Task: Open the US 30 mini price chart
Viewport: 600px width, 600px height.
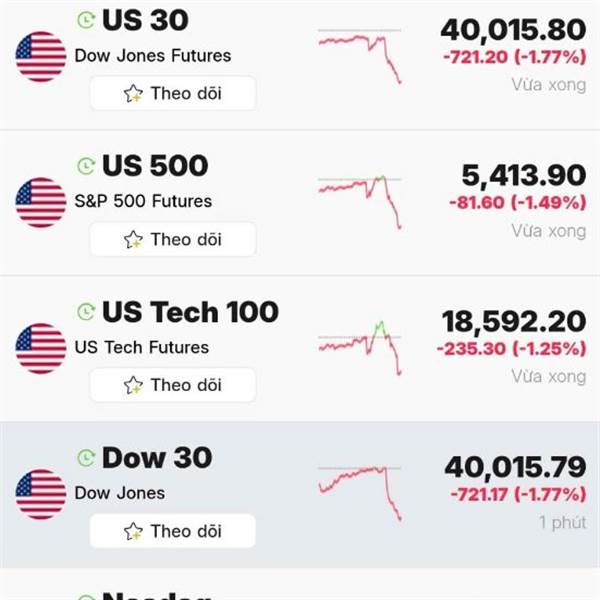Action: click(x=360, y=55)
